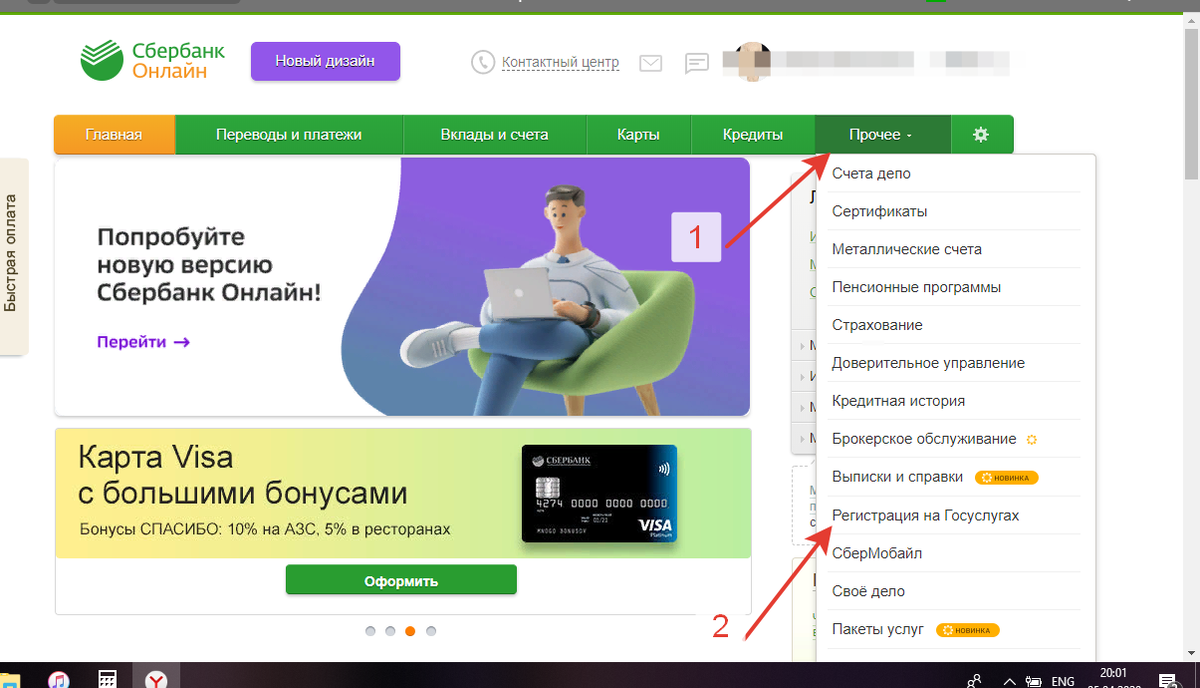This screenshot has height=688, width=1200.
Task: Open the settings gear menu
Action: click(x=981, y=134)
